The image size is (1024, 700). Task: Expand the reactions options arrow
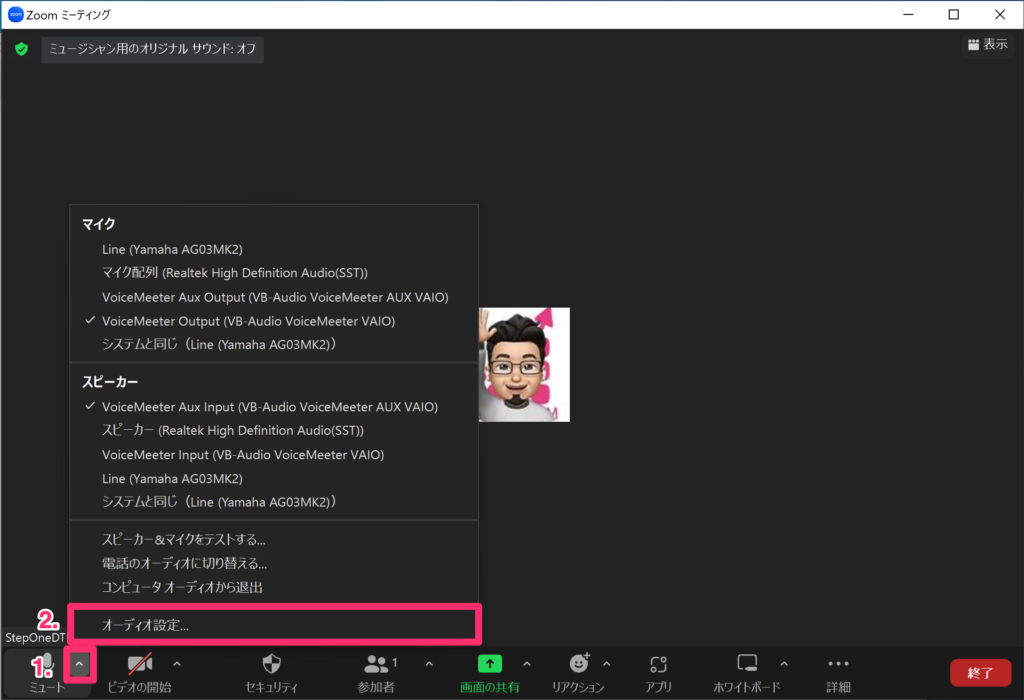pyautogui.click(x=607, y=664)
